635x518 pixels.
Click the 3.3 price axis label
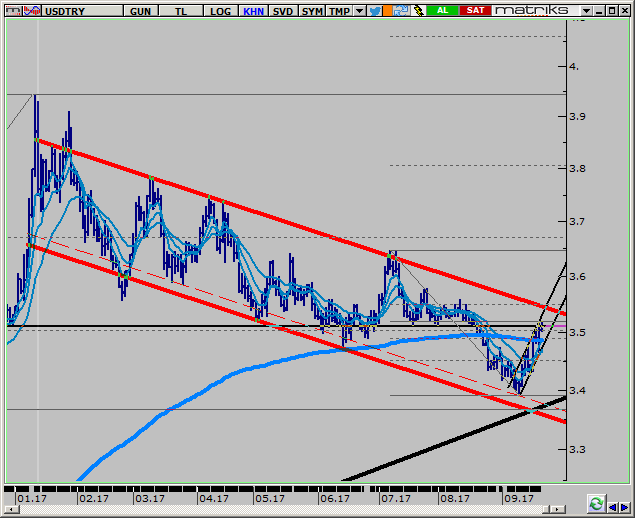(577, 450)
